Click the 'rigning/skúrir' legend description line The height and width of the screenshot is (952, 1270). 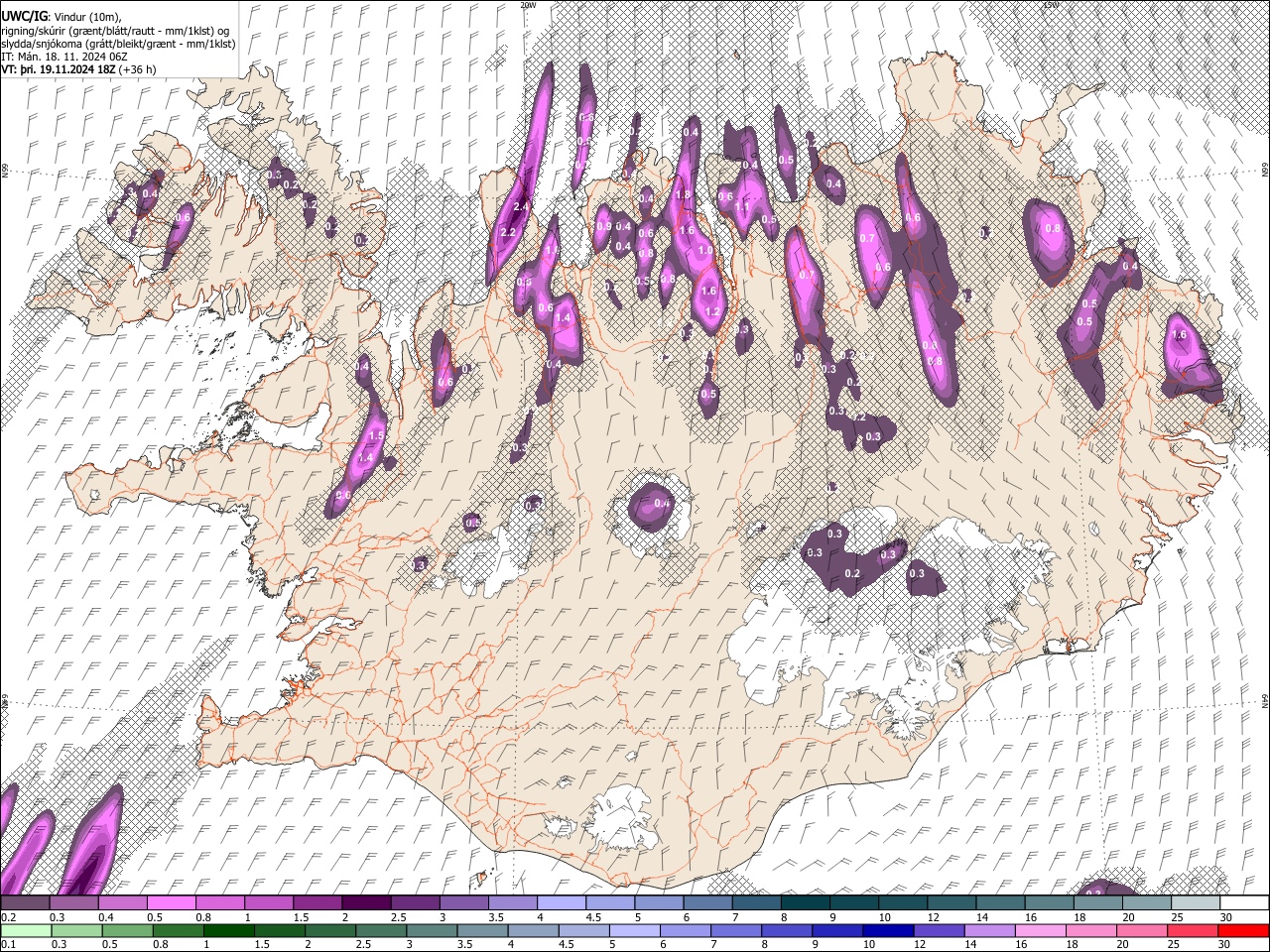pyautogui.click(x=115, y=30)
